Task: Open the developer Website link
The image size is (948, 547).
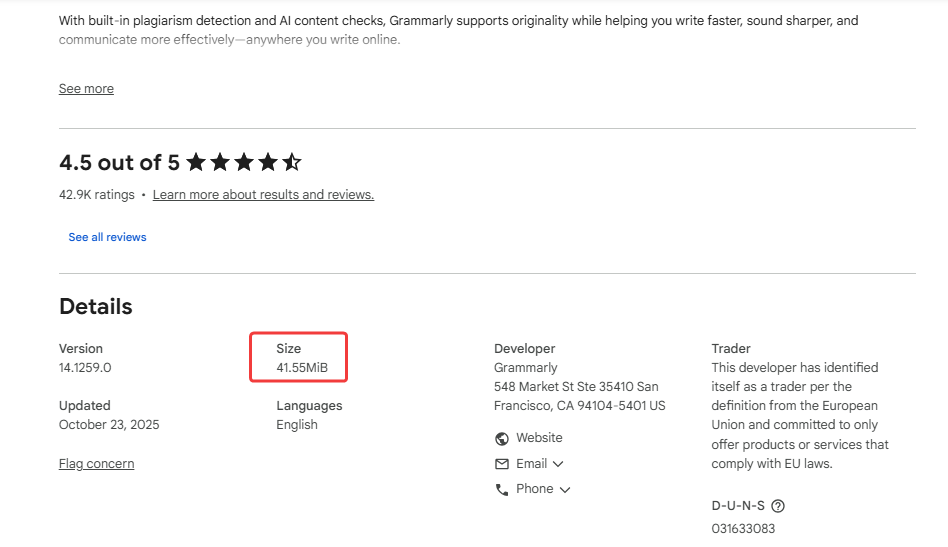Action: pyautogui.click(x=539, y=438)
